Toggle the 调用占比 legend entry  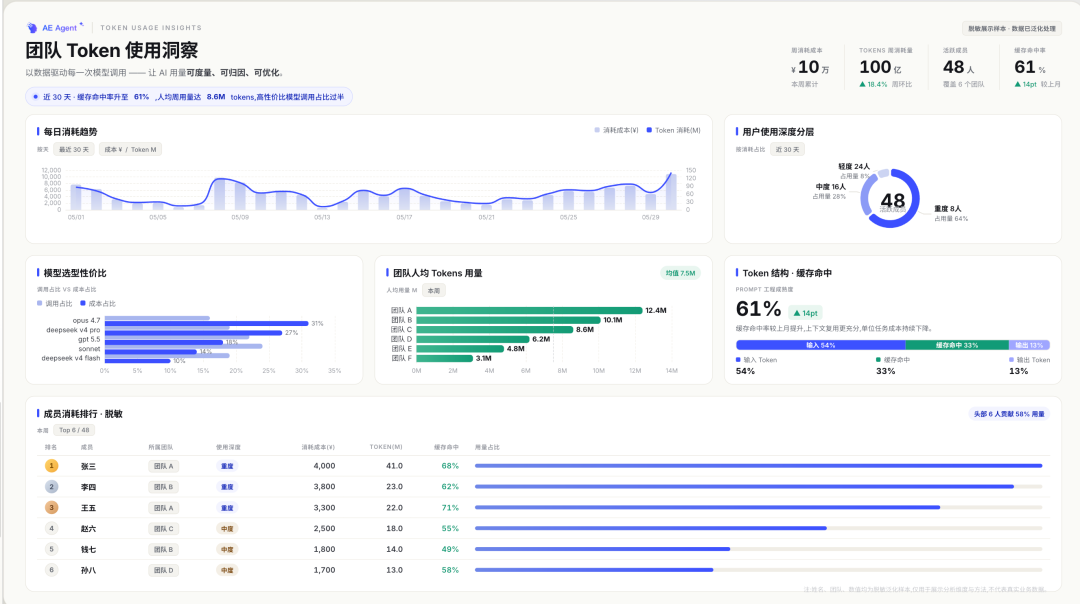pos(54,304)
